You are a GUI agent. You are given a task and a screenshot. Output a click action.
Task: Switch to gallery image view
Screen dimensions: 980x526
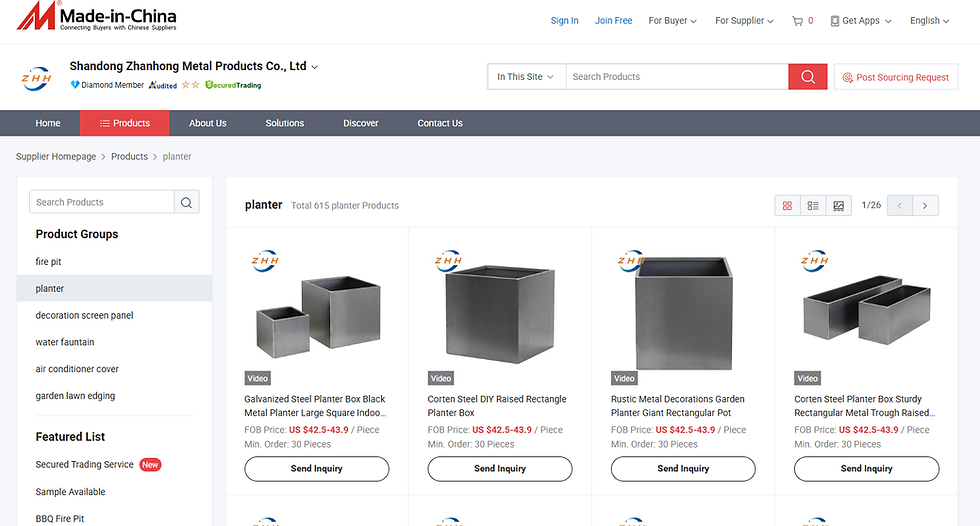click(839, 206)
